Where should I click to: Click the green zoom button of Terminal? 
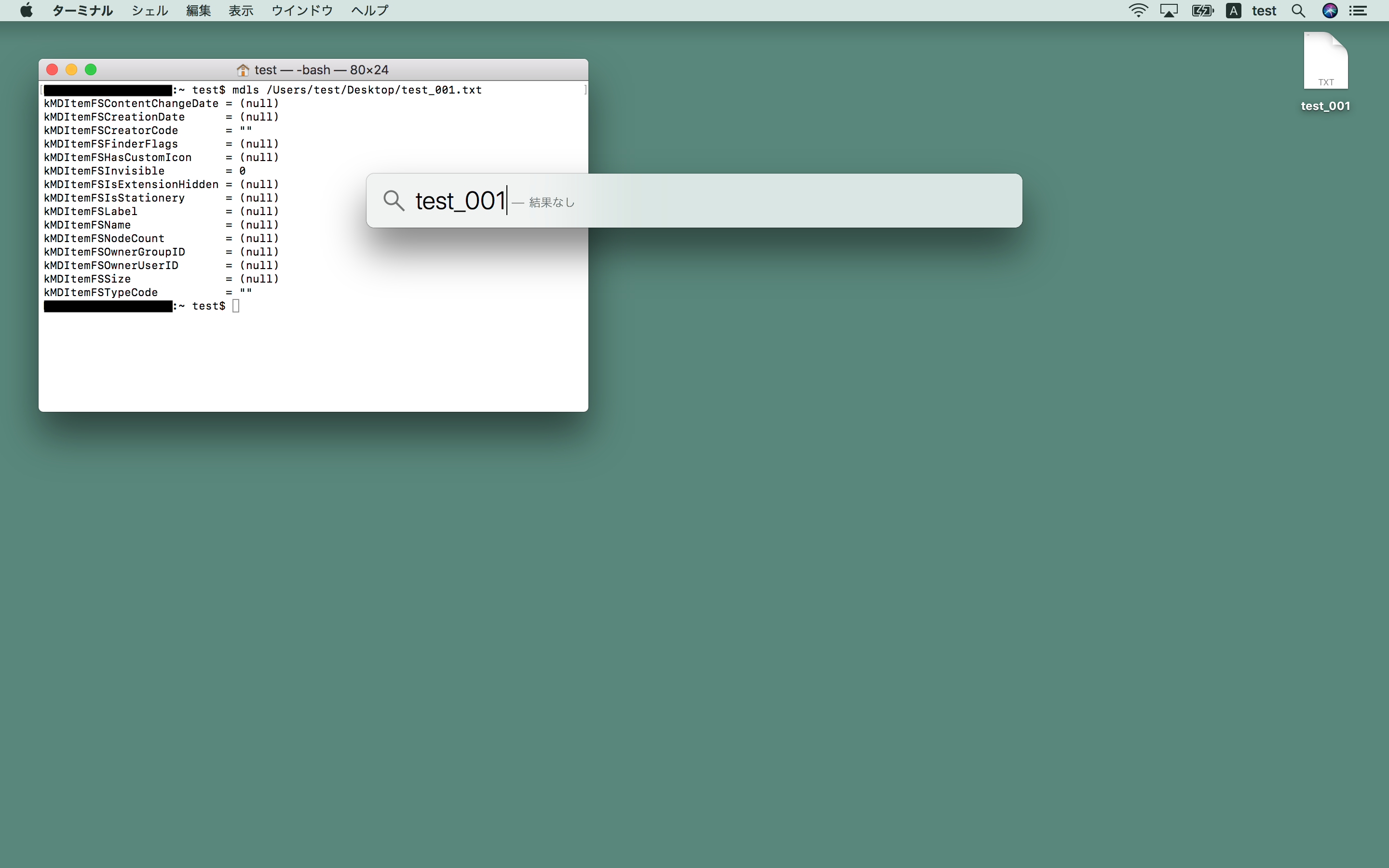pos(91,69)
